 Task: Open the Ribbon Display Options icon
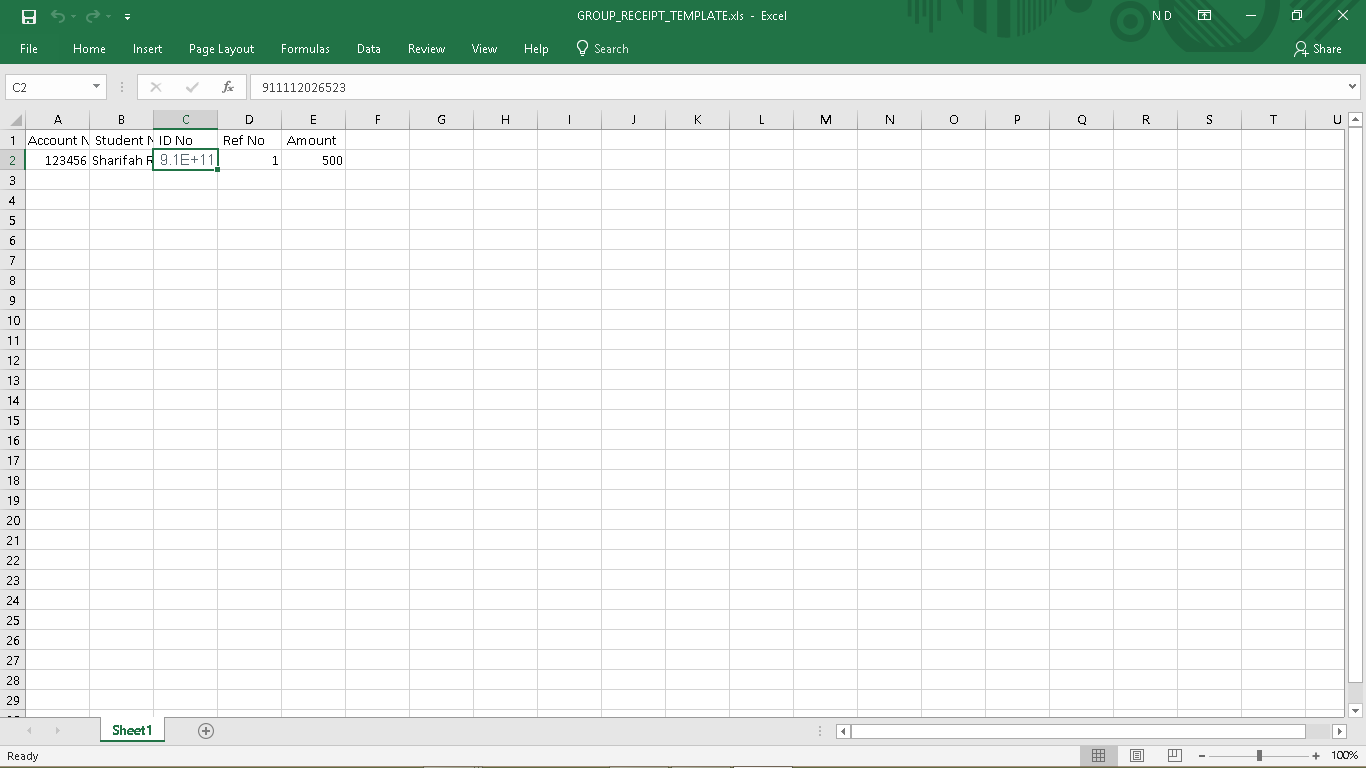[x=1205, y=16]
